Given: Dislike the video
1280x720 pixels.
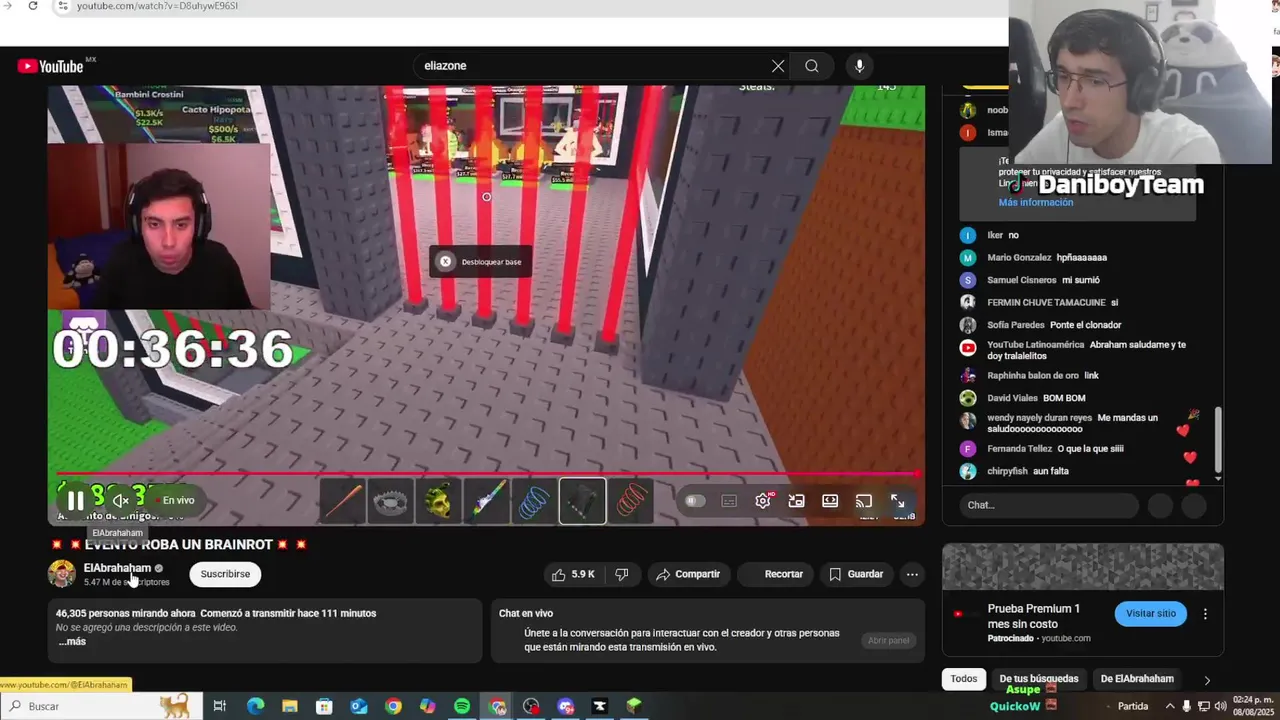Looking at the screenshot, I should (622, 574).
